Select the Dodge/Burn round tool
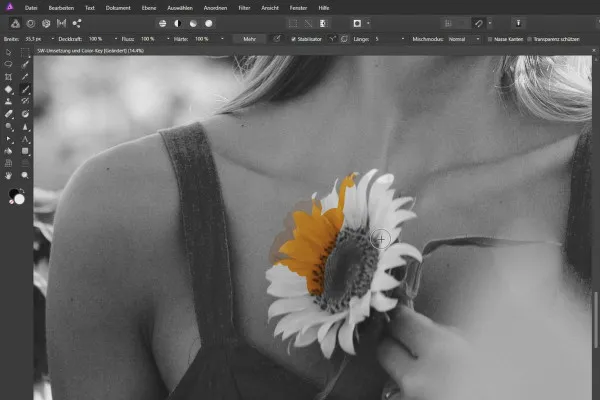The height and width of the screenshot is (400, 600). [x=8, y=126]
